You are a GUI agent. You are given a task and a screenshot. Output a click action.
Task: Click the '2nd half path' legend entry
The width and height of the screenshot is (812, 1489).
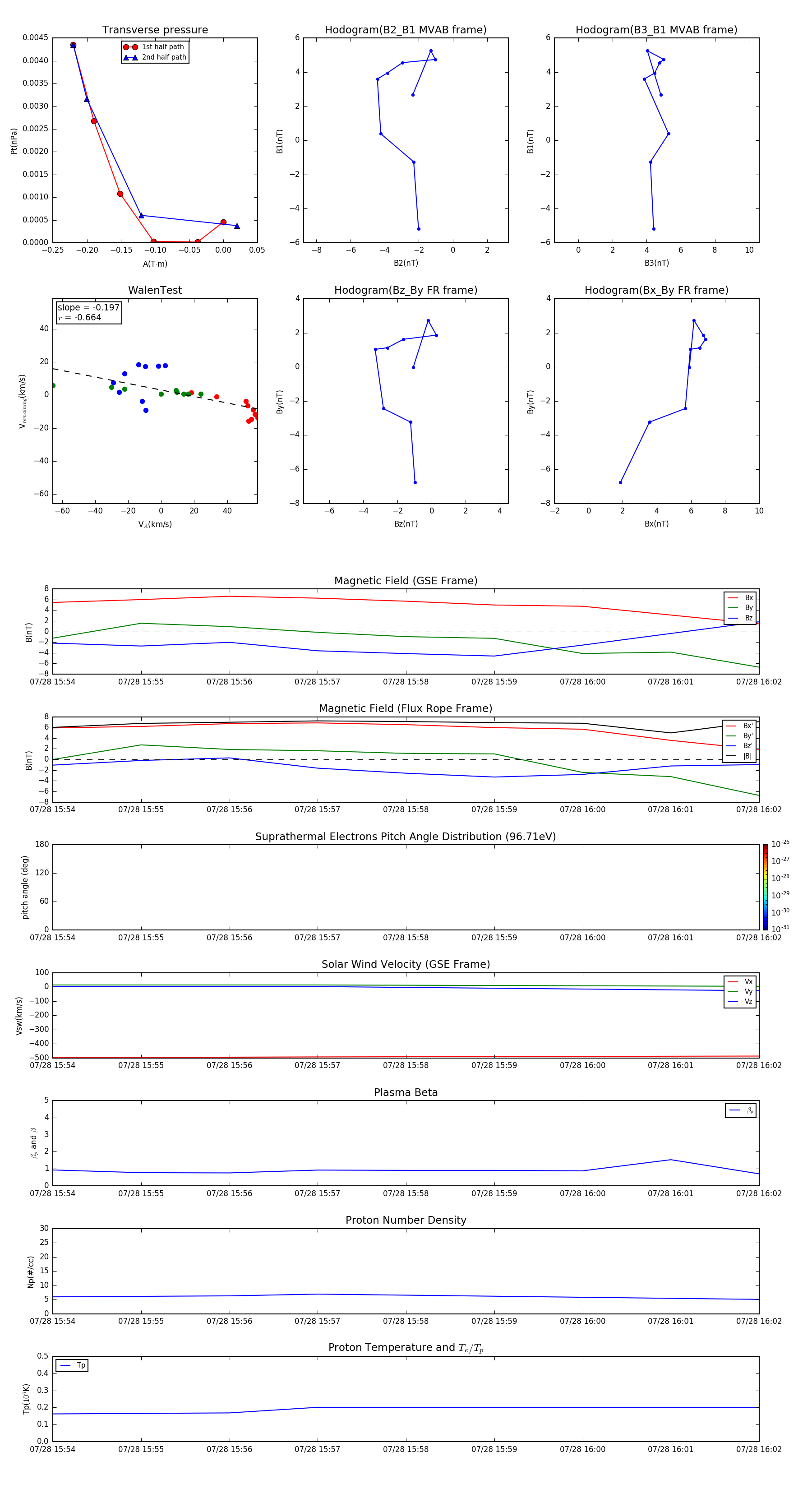pyautogui.click(x=155, y=57)
